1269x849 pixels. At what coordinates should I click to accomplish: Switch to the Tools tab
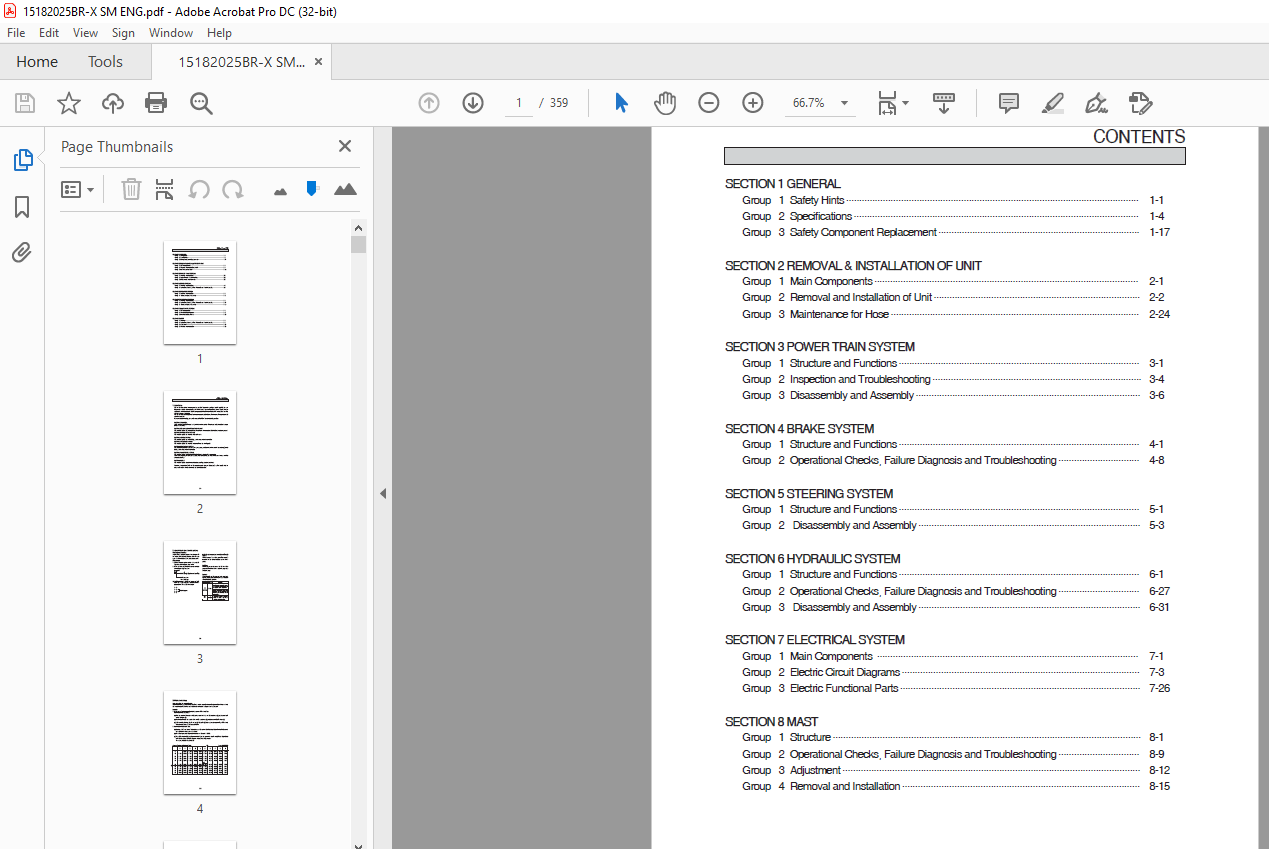coord(105,62)
